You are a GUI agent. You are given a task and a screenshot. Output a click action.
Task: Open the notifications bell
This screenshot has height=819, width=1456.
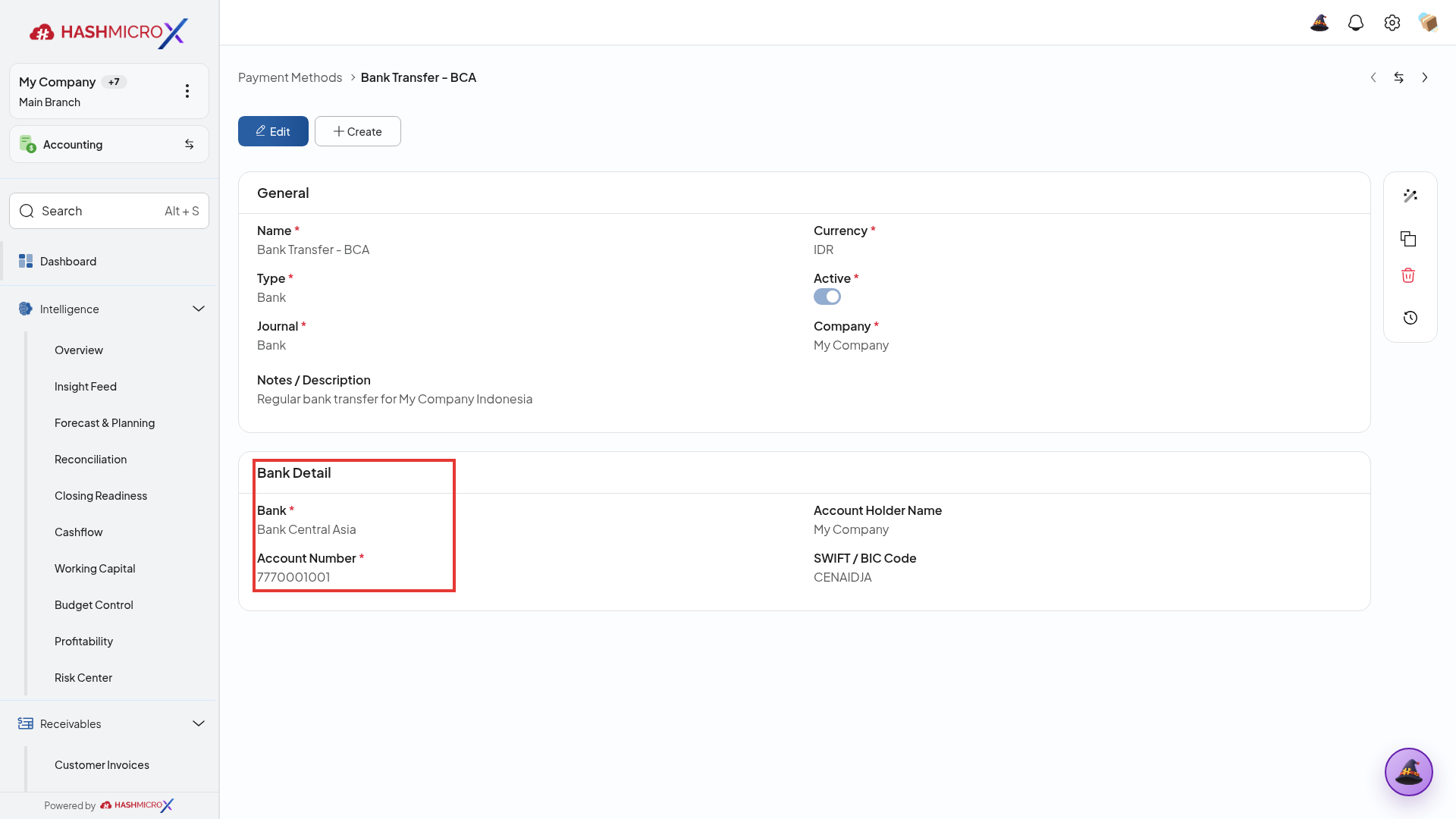(x=1356, y=23)
